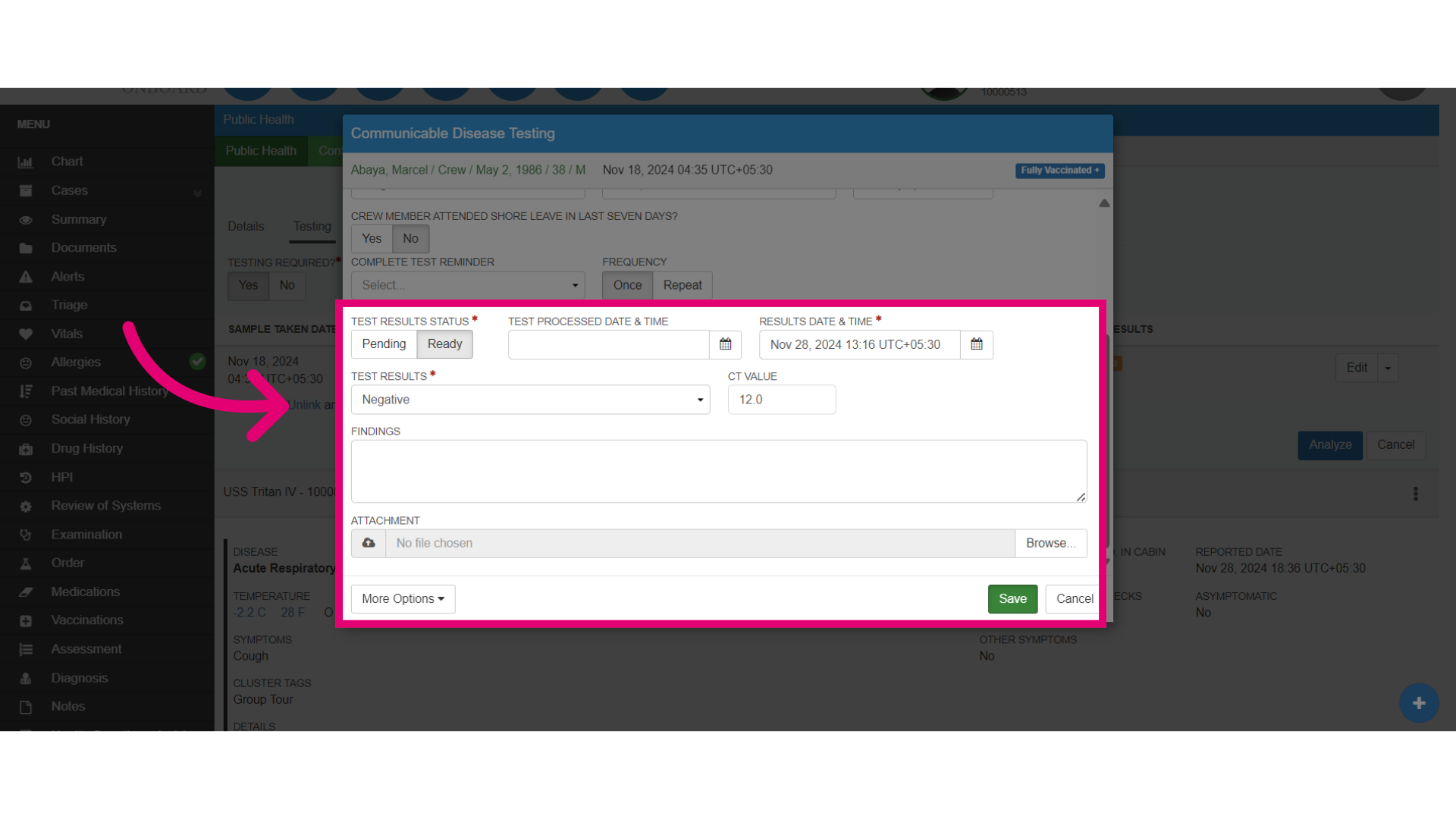Click the Notes file icon

pyautogui.click(x=25, y=706)
